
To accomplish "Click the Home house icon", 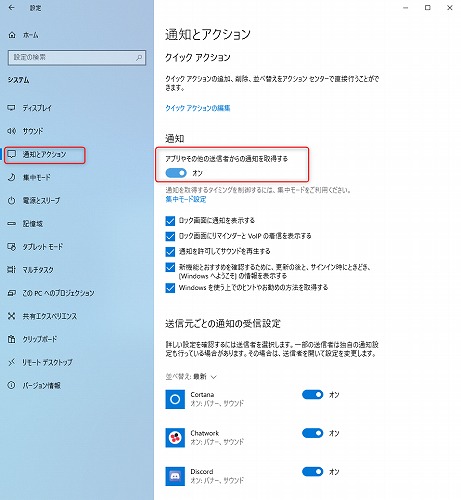I will pos(12,35).
